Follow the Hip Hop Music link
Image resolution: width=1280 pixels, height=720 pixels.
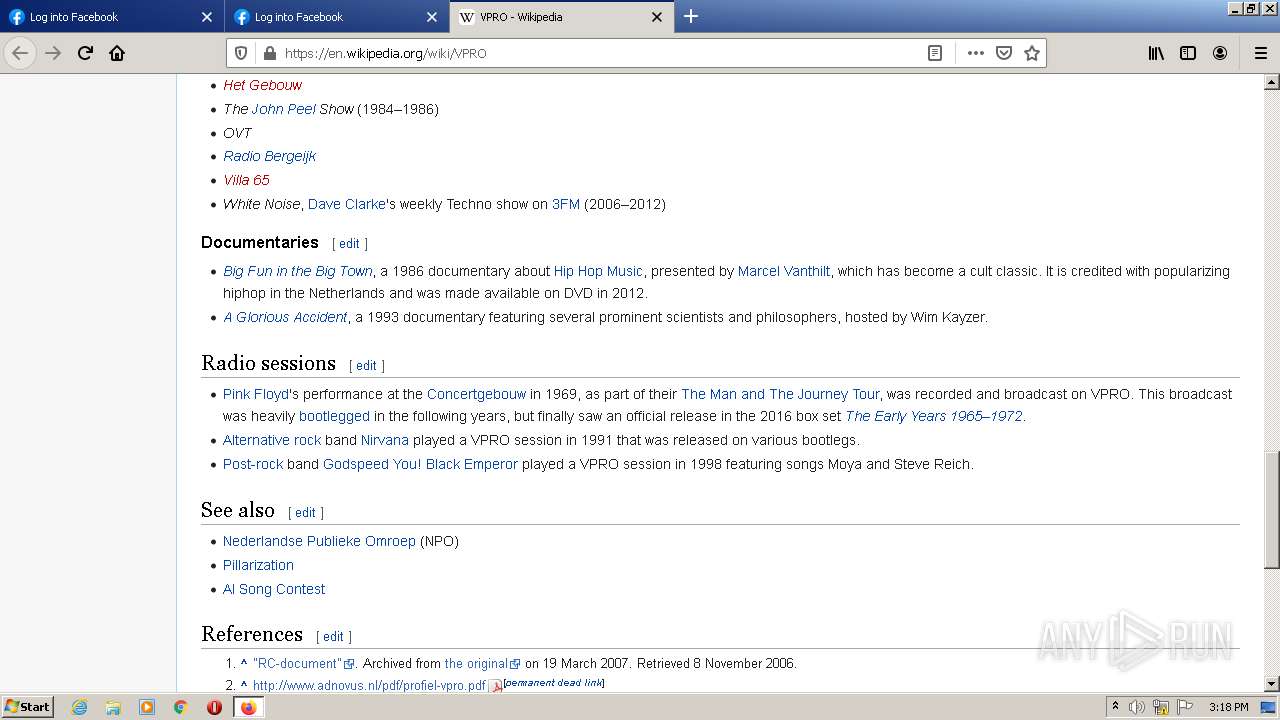point(598,271)
